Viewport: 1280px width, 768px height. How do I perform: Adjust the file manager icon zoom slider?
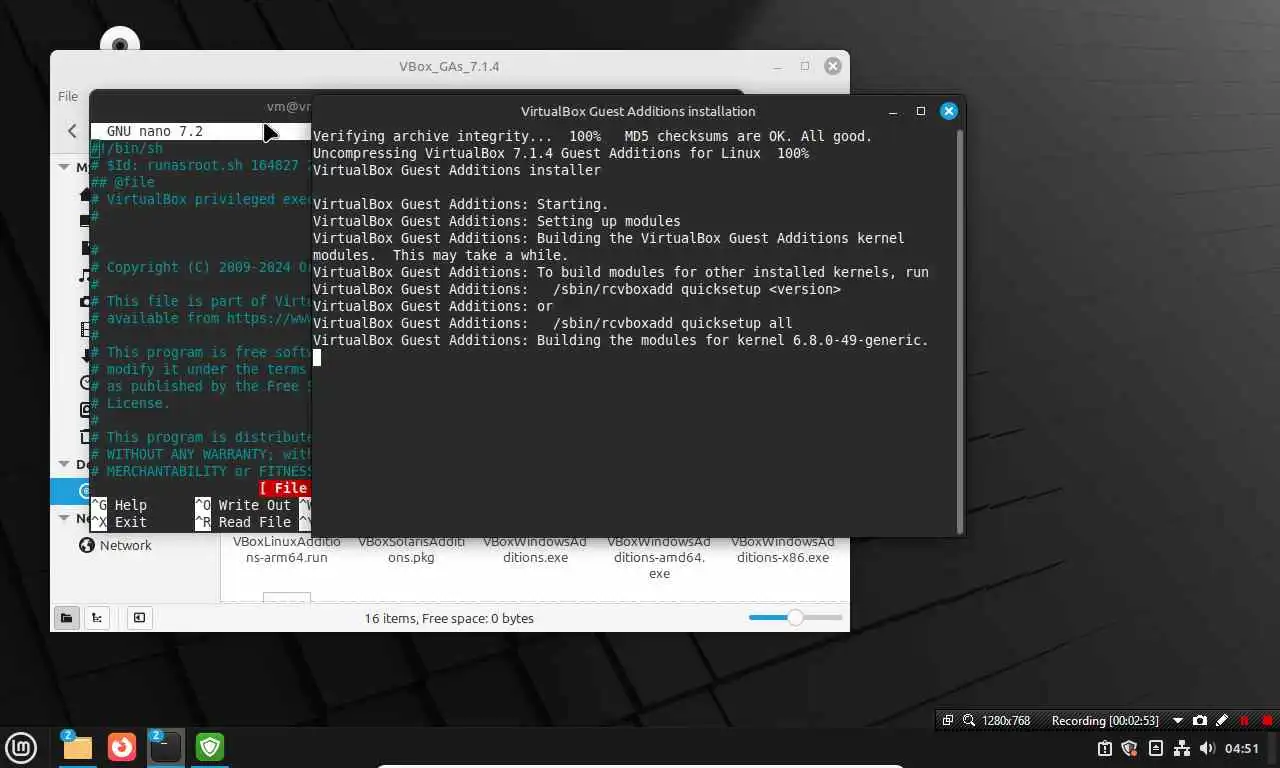[795, 618]
